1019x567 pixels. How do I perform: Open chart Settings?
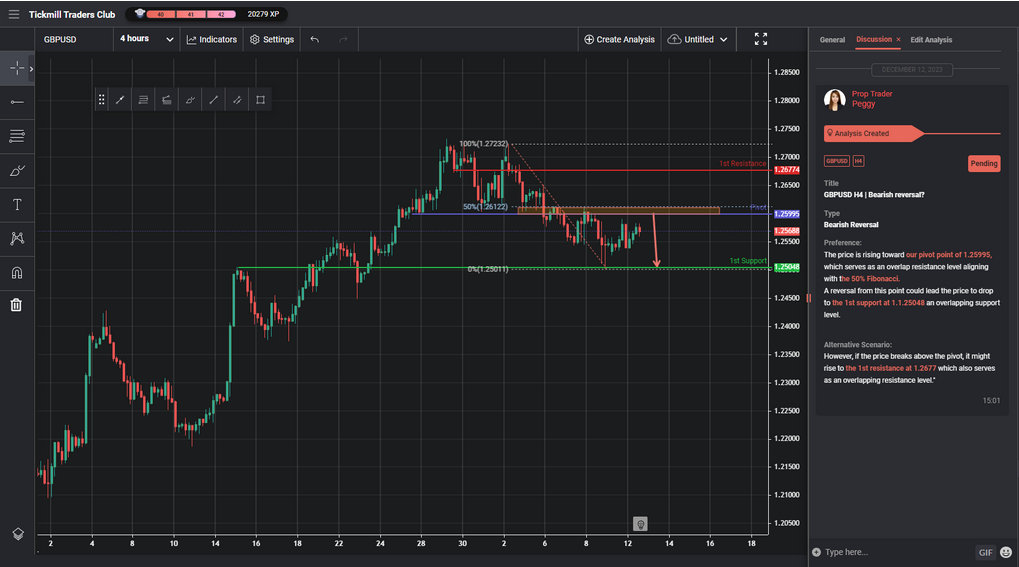click(272, 40)
